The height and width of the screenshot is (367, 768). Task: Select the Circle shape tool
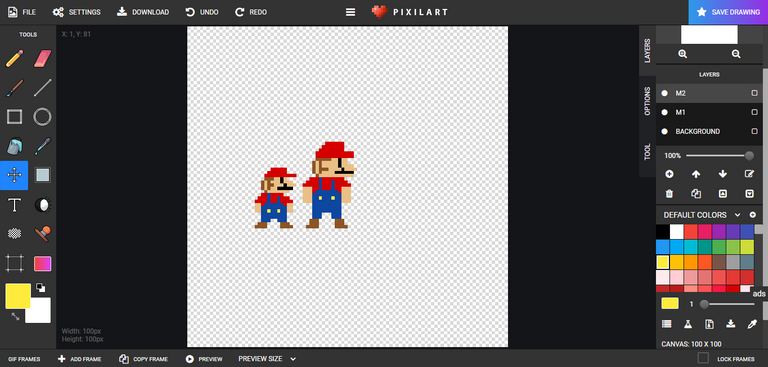[x=43, y=117]
